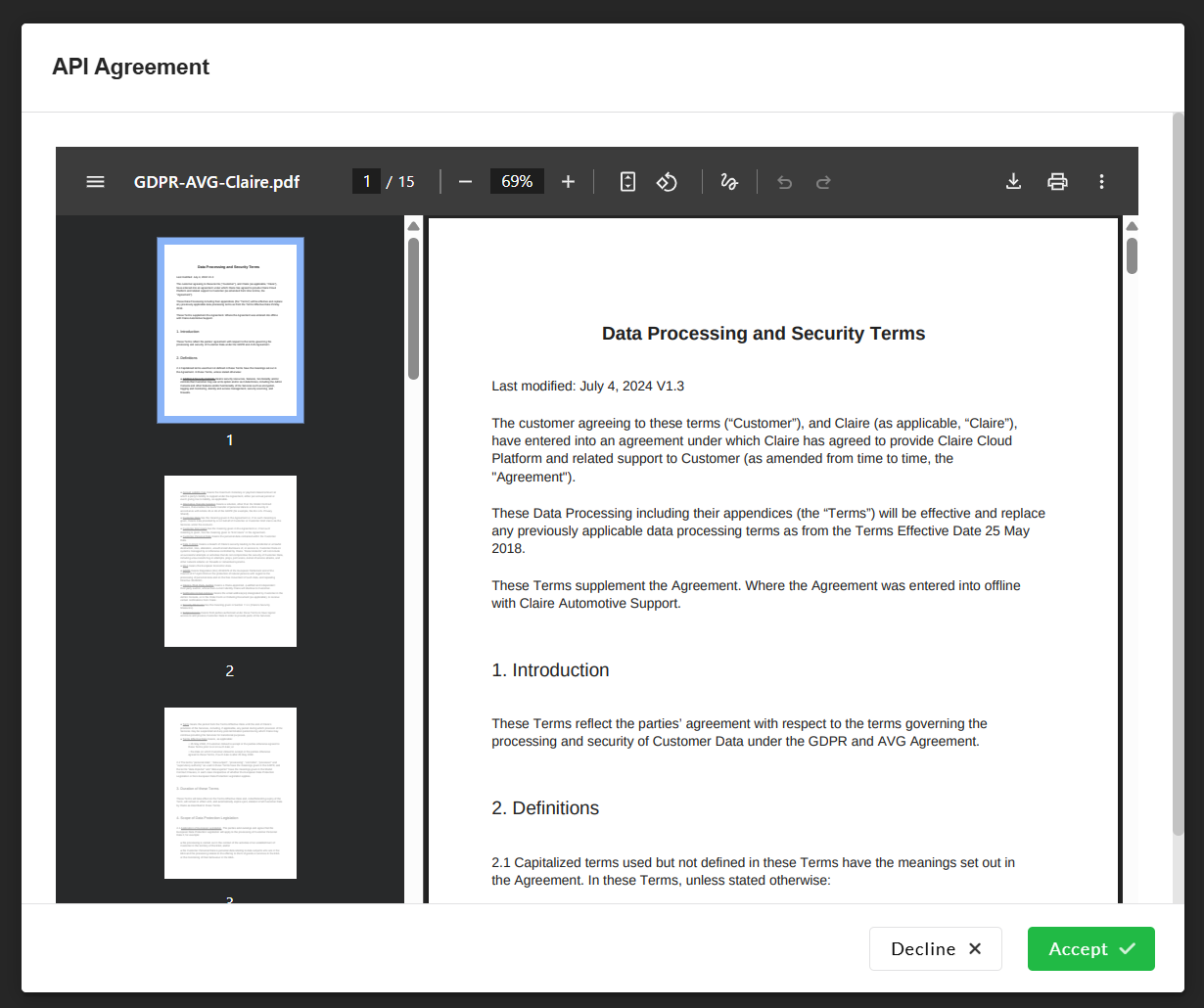1204x1008 pixels.
Task: Open the PDF viewer more actions menu
Action: [x=1101, y=182]
